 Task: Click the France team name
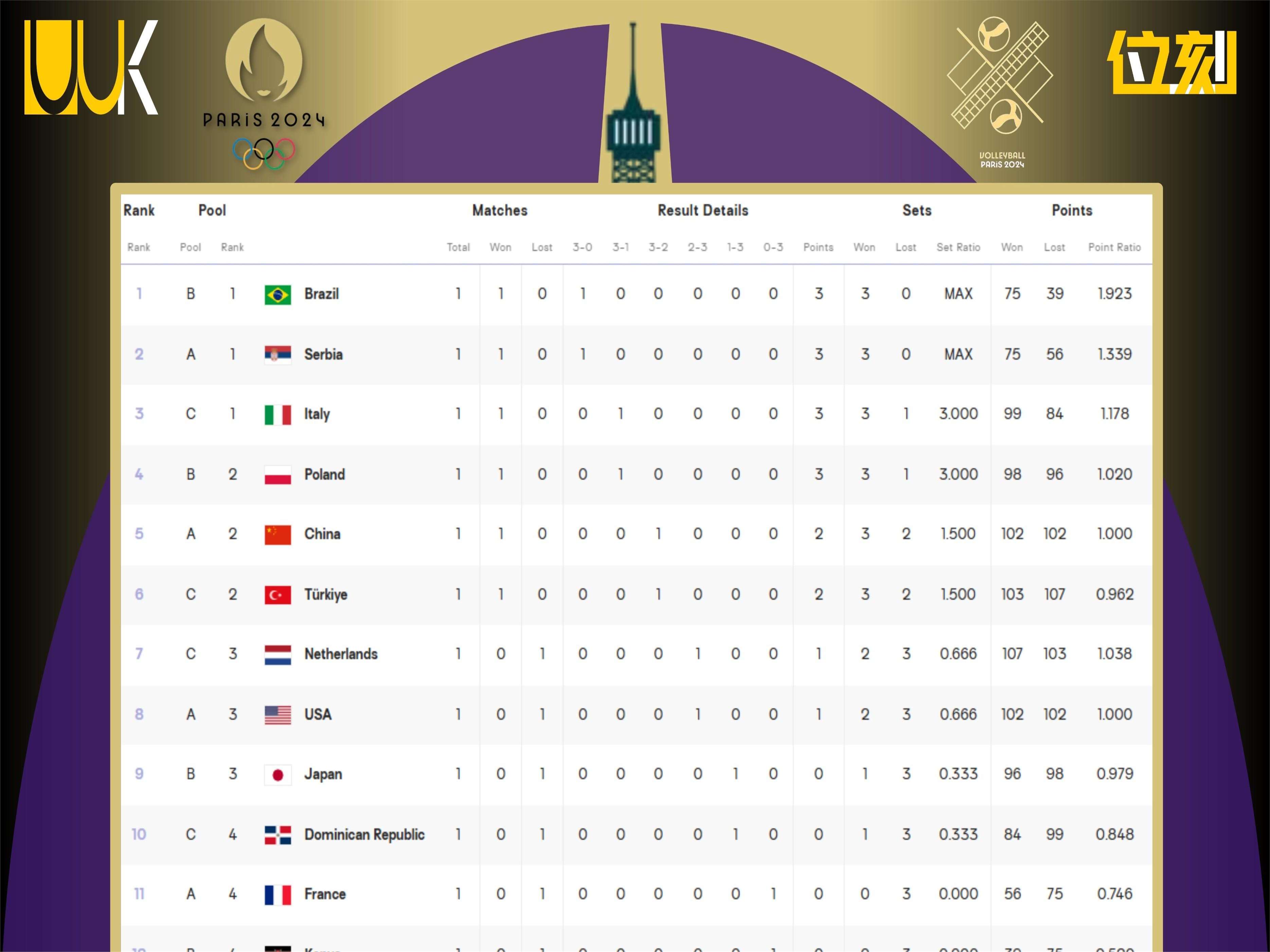tap(325, 894)
